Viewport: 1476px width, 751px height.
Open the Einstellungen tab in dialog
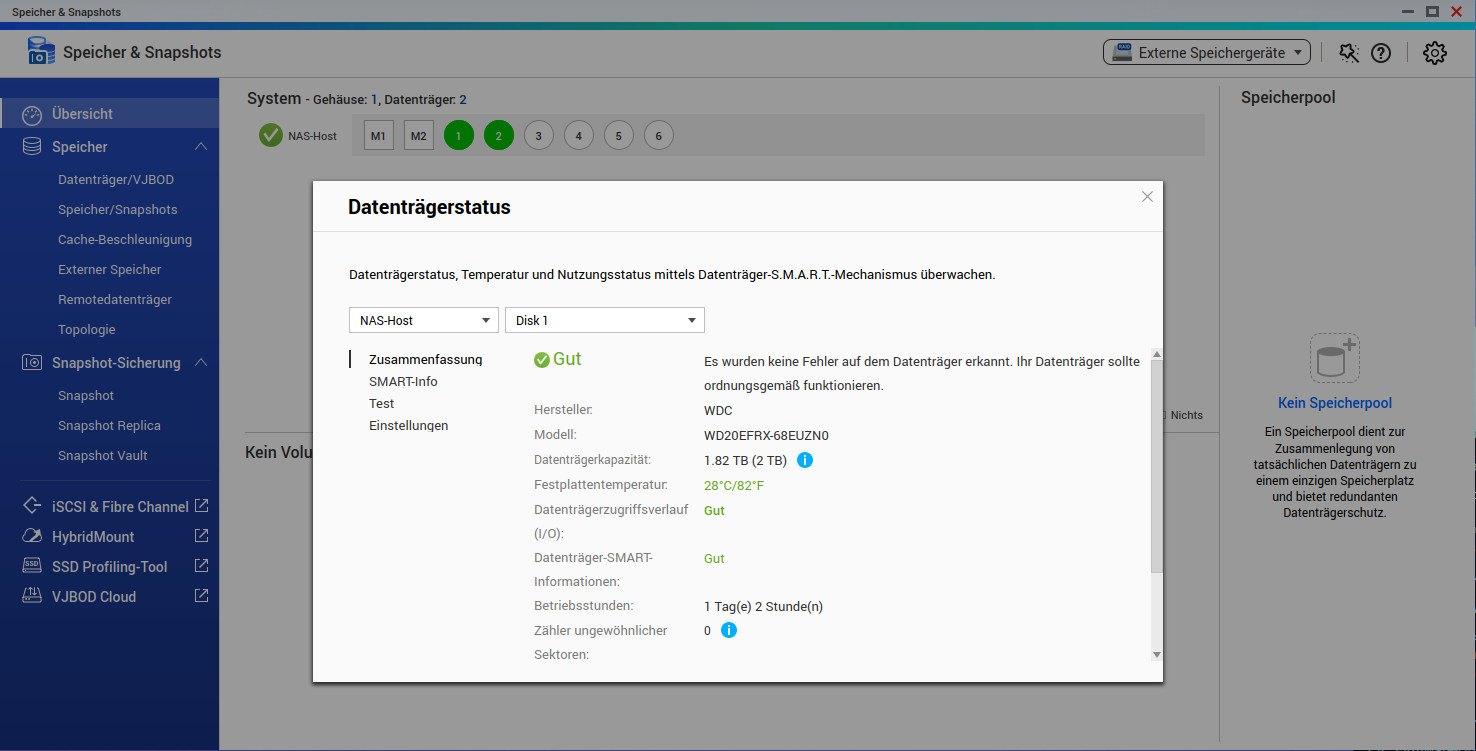point(408,425)
